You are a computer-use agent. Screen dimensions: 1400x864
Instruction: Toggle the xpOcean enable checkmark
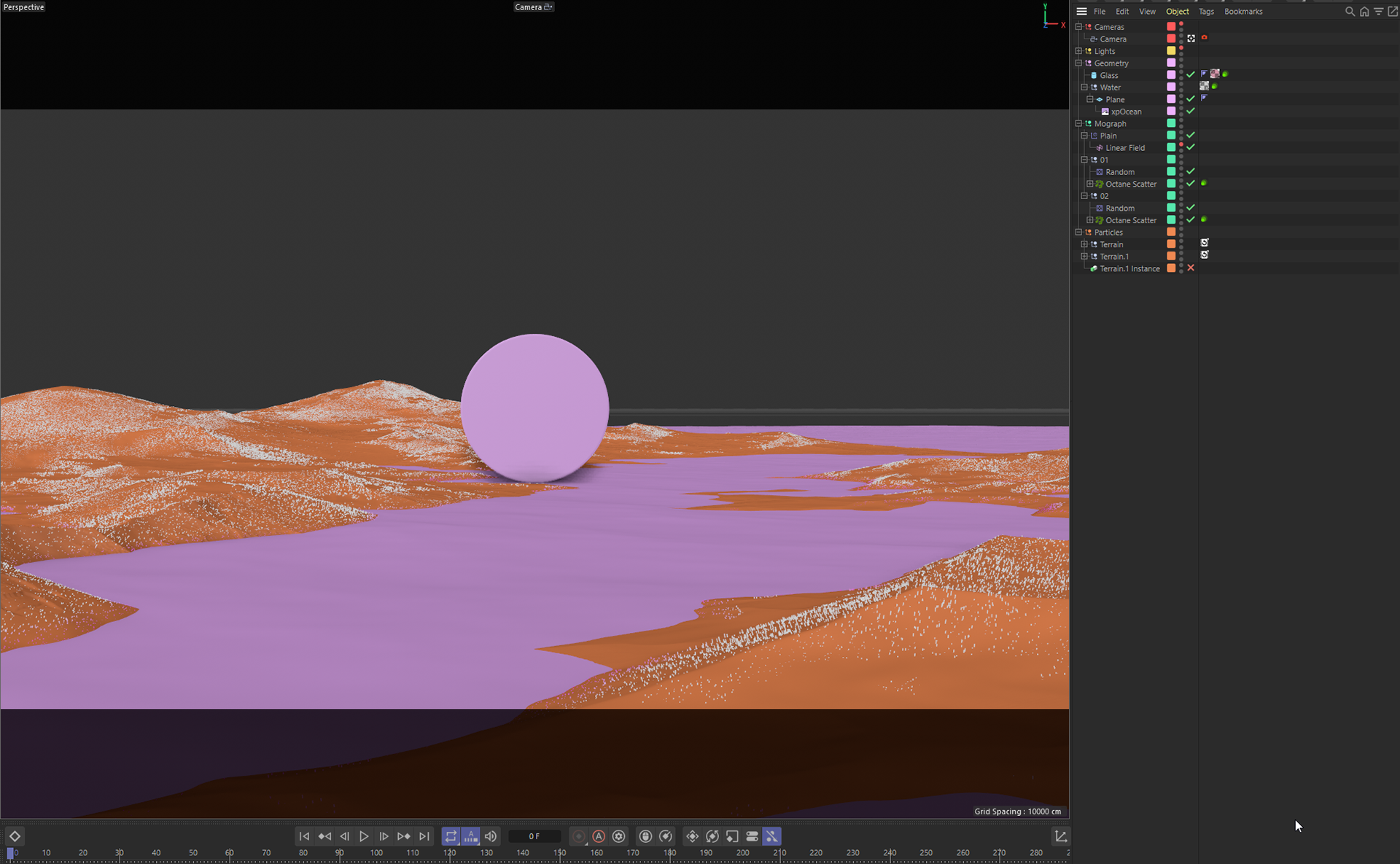click(1191, 111)
